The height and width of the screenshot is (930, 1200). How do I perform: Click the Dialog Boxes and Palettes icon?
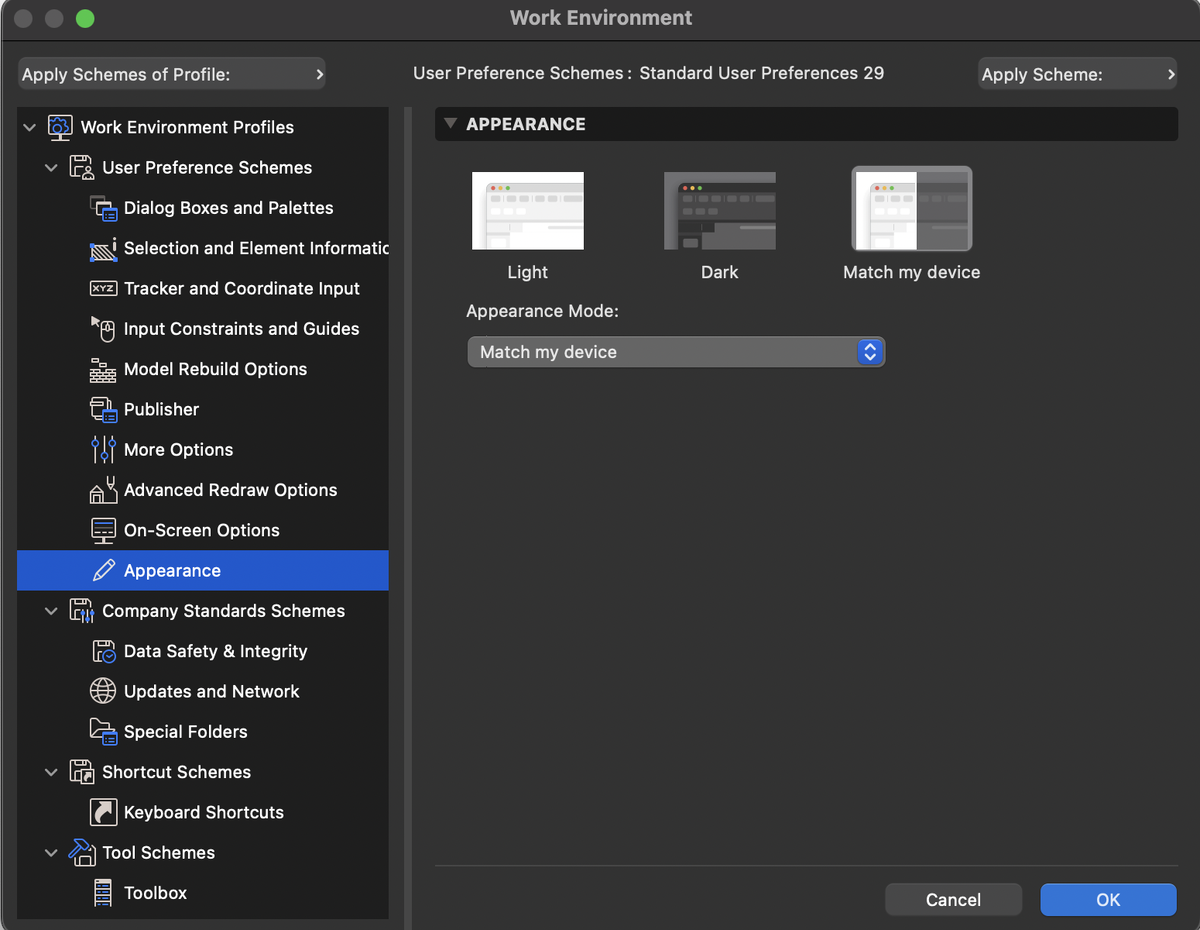tap(104, 208)
